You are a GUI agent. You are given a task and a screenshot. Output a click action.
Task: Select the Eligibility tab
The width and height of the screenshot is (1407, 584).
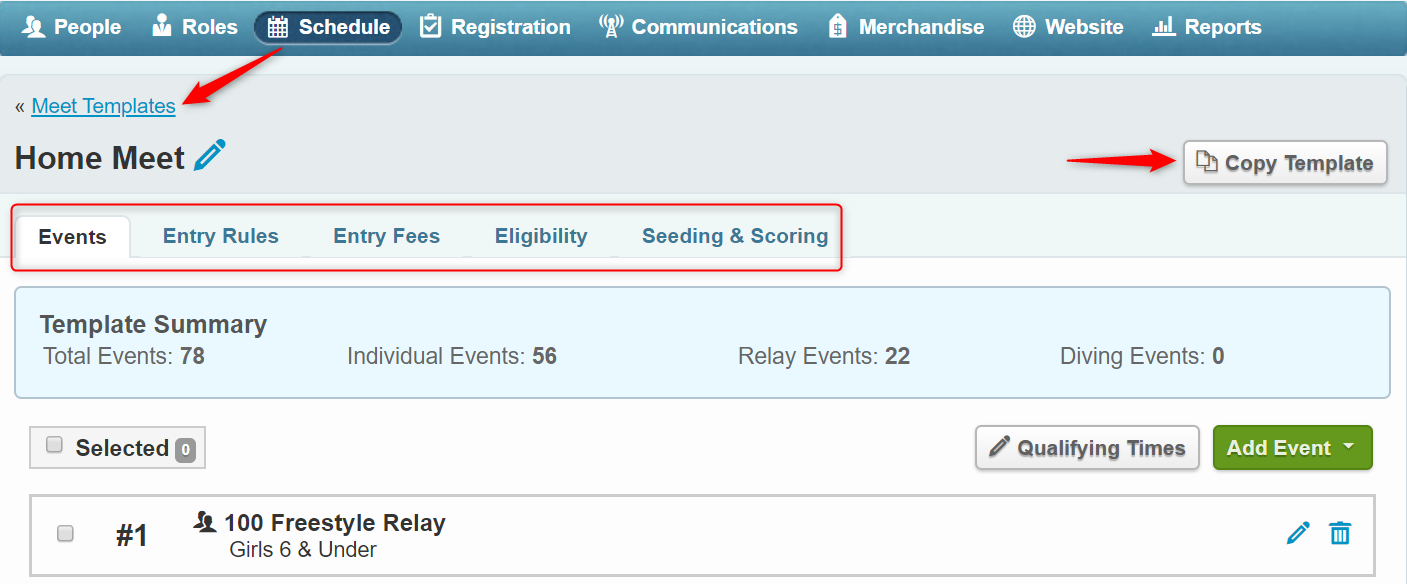540,236
